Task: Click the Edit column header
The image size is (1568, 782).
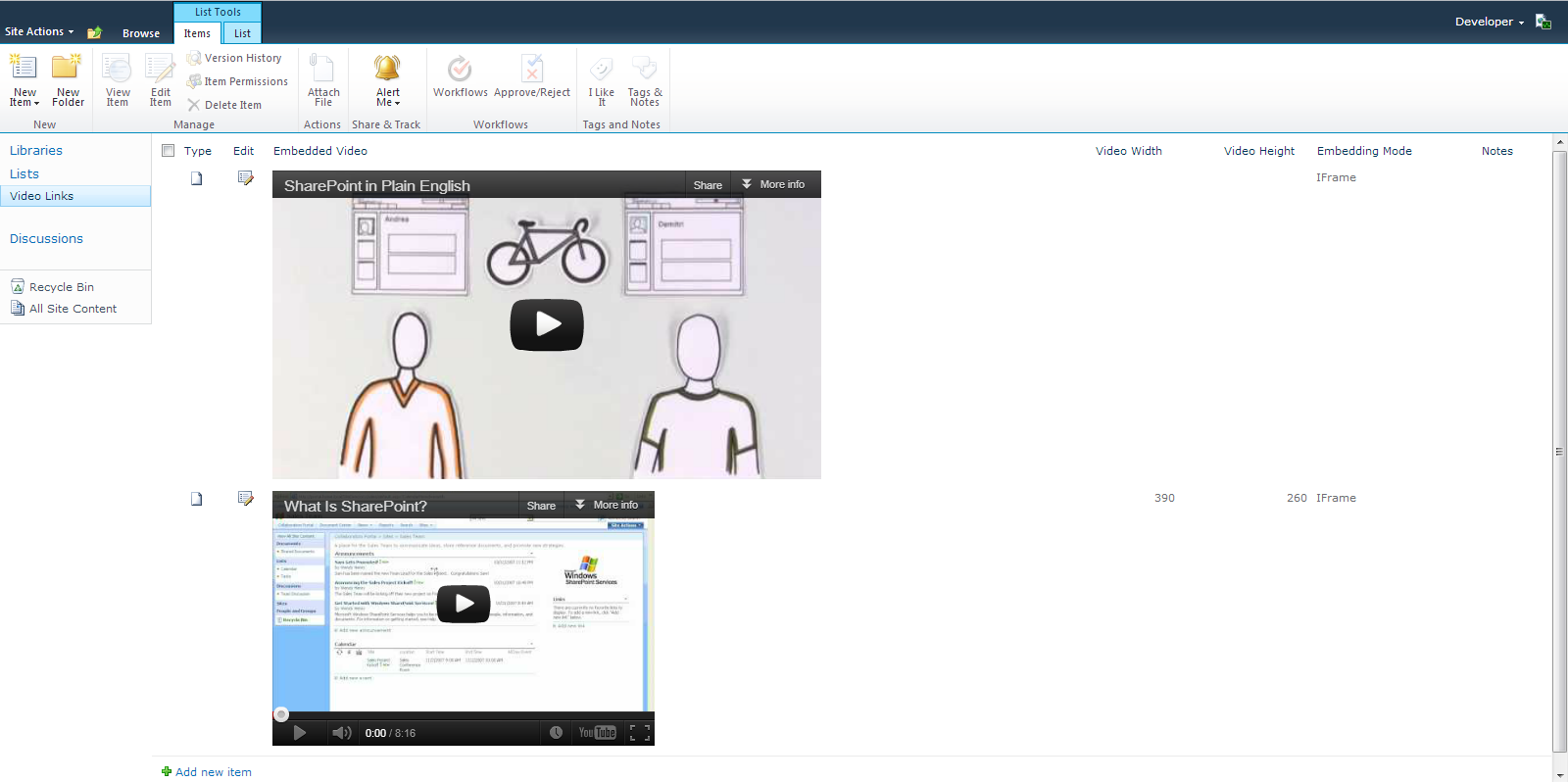Action: pyautogui.click(x=244, y=151)
